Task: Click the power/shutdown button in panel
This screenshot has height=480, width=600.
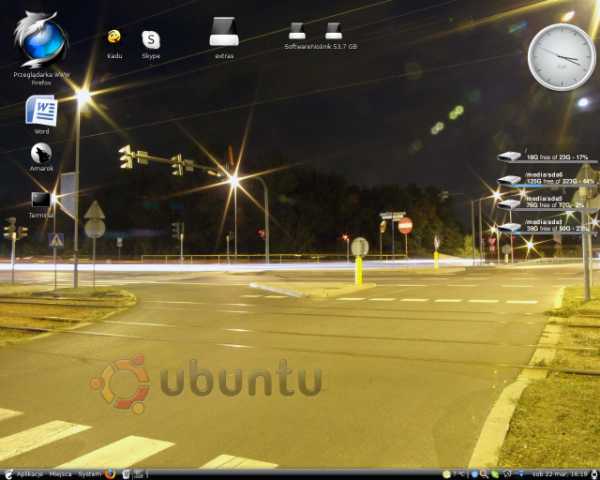Action: tap(594, 475)
